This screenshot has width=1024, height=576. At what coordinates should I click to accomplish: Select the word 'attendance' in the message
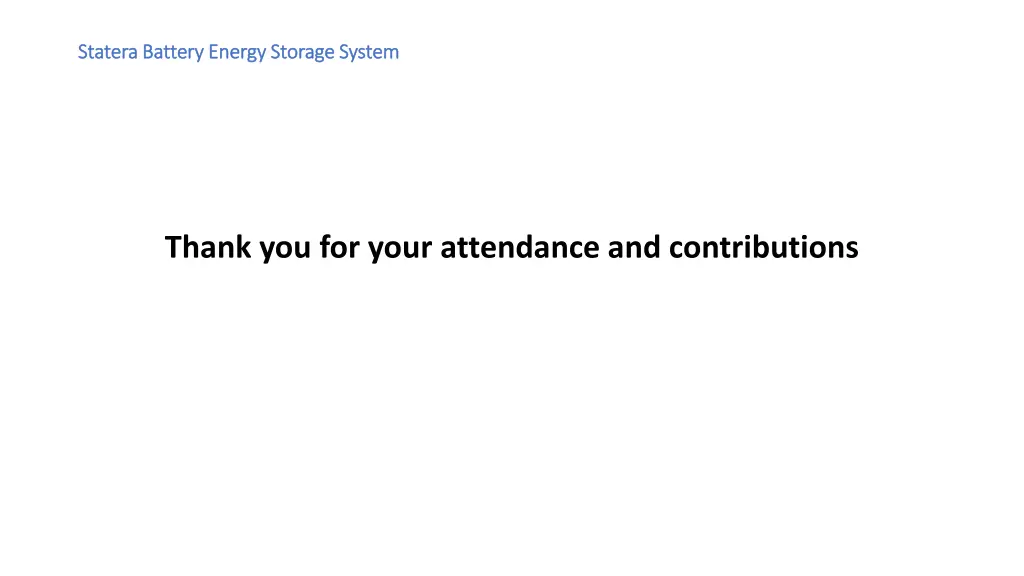[x=520, y=247]
